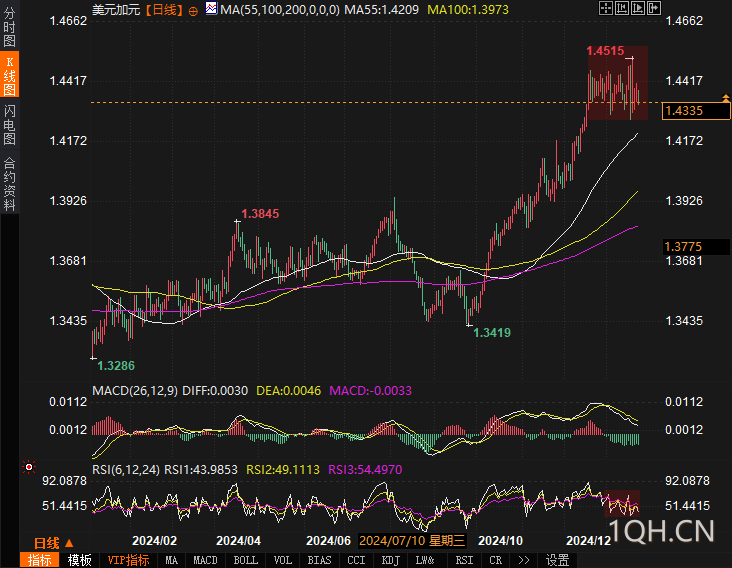732x568 pixels.
Task: Click RSI(6,12,24) parameters label
Action: tap(126, 470)
